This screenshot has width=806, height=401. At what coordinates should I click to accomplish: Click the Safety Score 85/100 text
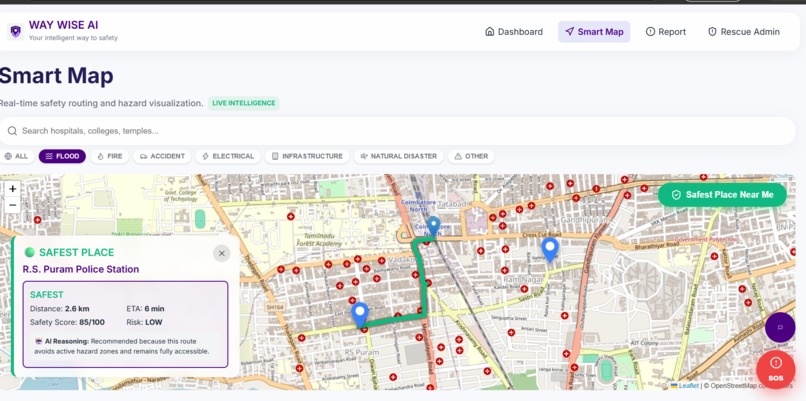67,322
